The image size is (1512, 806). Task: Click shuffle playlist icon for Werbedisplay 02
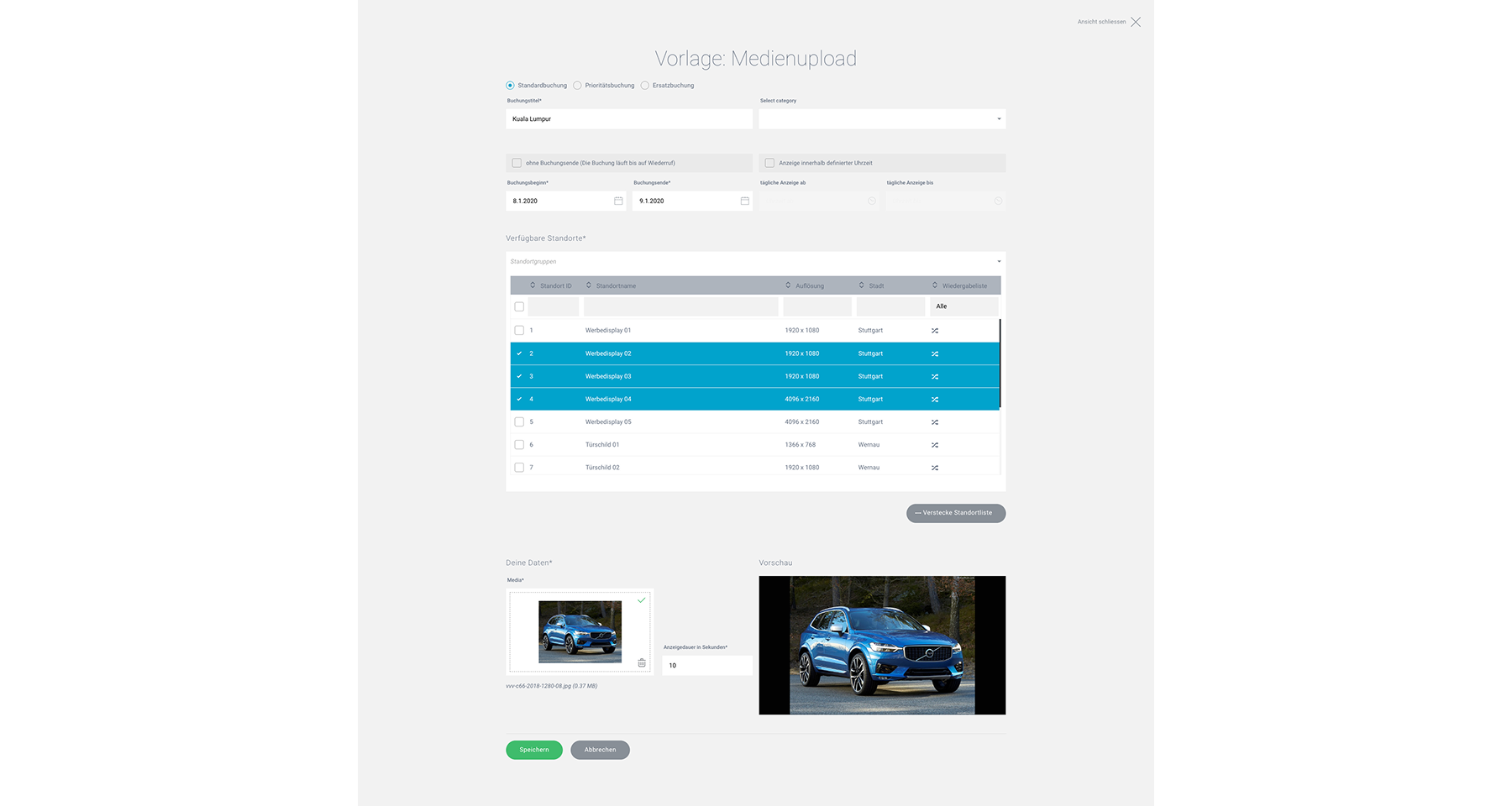pos(935,353)
